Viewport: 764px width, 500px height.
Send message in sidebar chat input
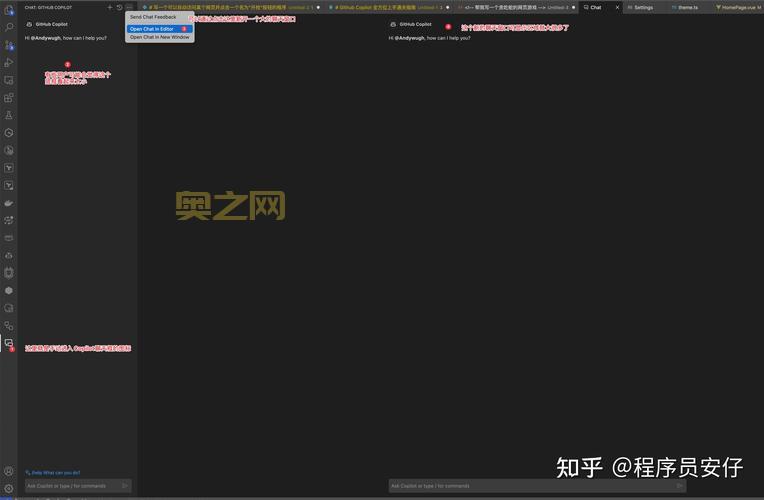pyautogui.click(x=125, y=485)
